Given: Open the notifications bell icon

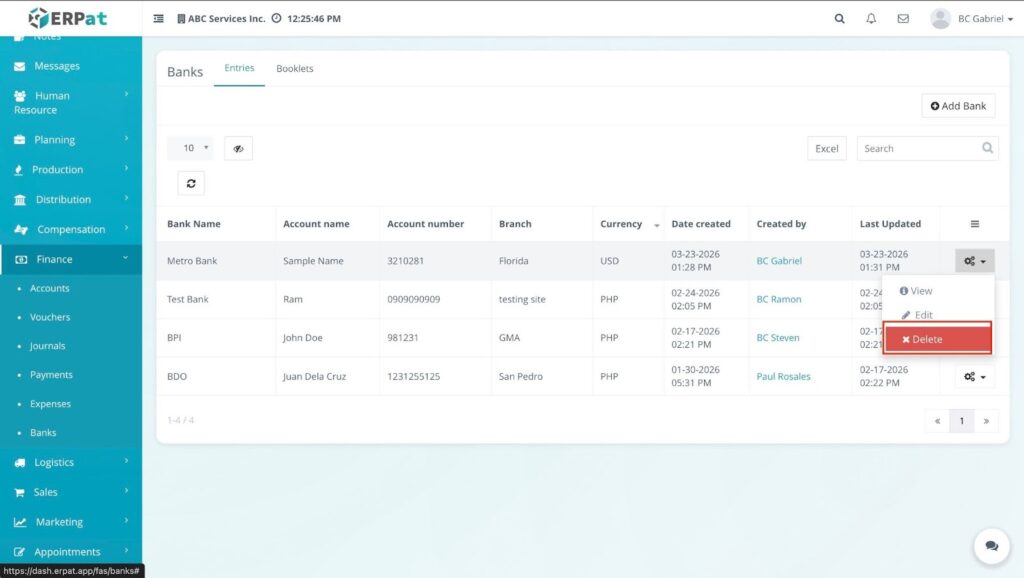Looking at the screenshot, I should [x=871, y=18].
